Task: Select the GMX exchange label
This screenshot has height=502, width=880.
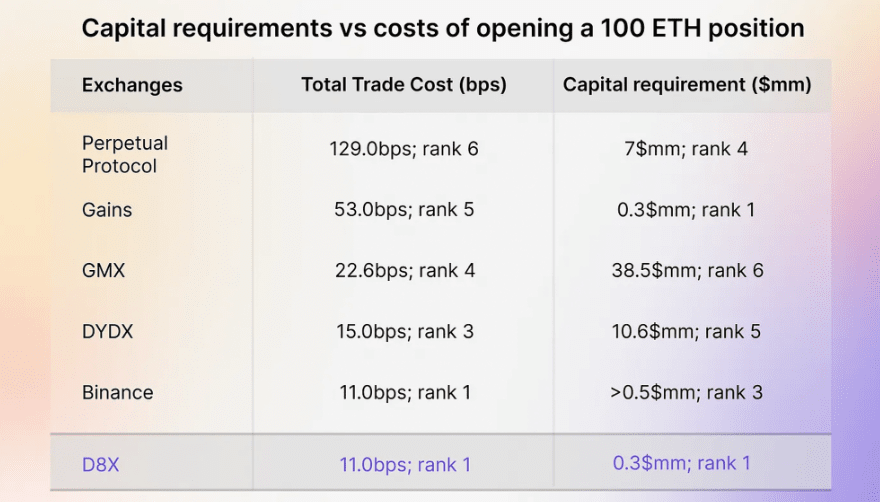Action: coord(104,270)
